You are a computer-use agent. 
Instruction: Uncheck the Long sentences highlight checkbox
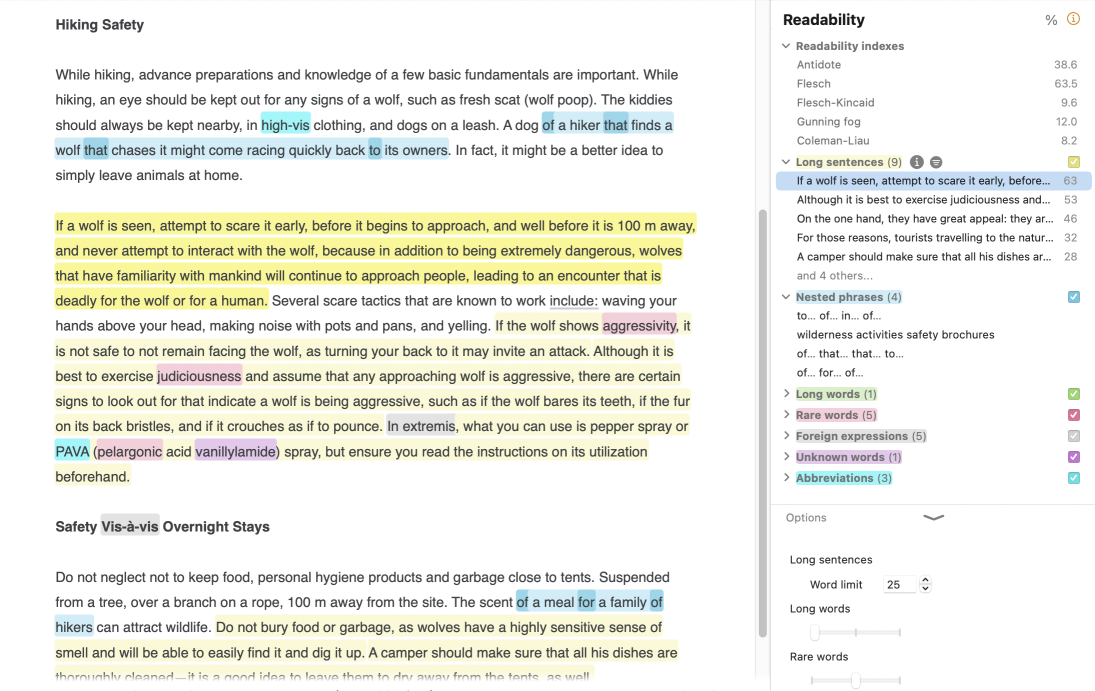(1073, 162)
